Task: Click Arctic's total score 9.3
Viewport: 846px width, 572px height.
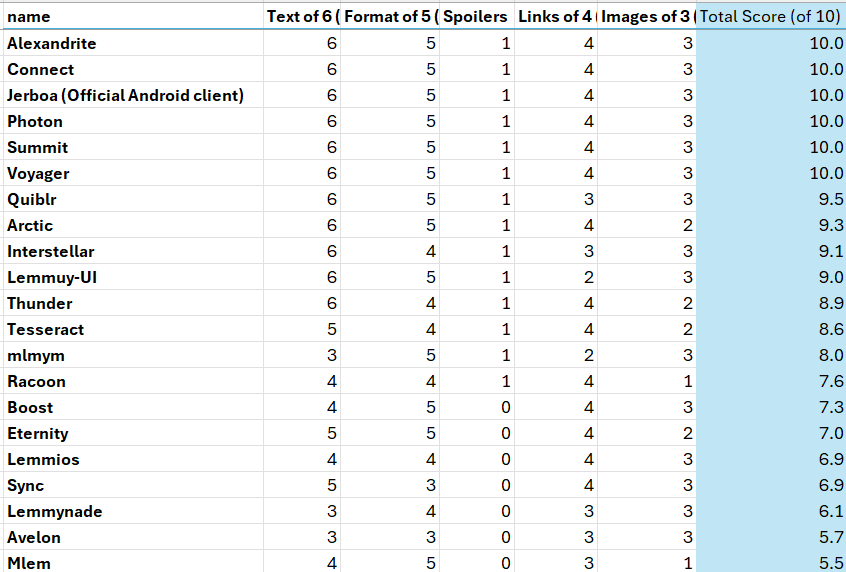Action: click(x=771, y=225)
